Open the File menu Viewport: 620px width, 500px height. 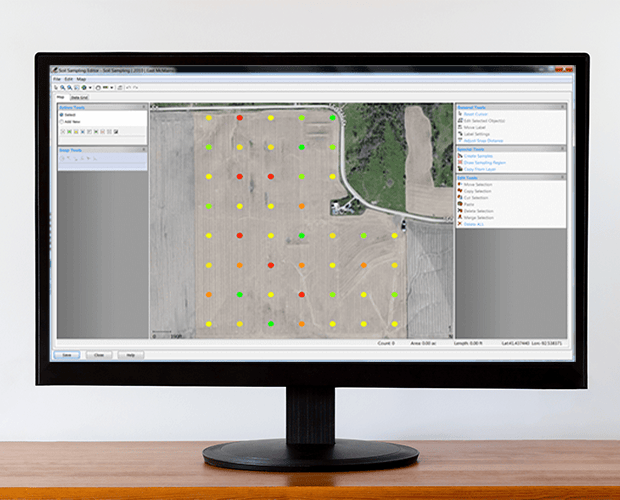(57, 79)
